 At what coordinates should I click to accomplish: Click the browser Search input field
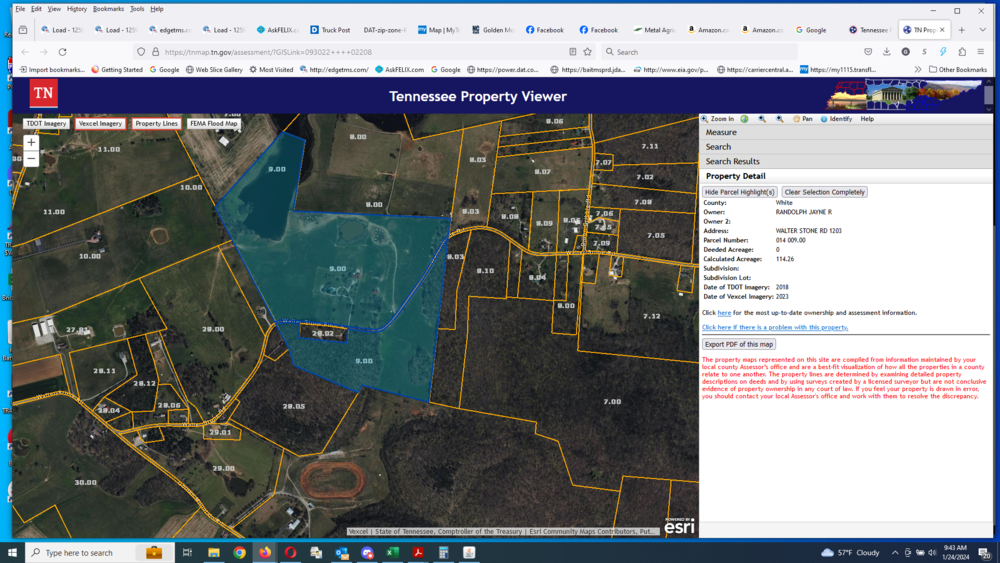click(700, 52)
